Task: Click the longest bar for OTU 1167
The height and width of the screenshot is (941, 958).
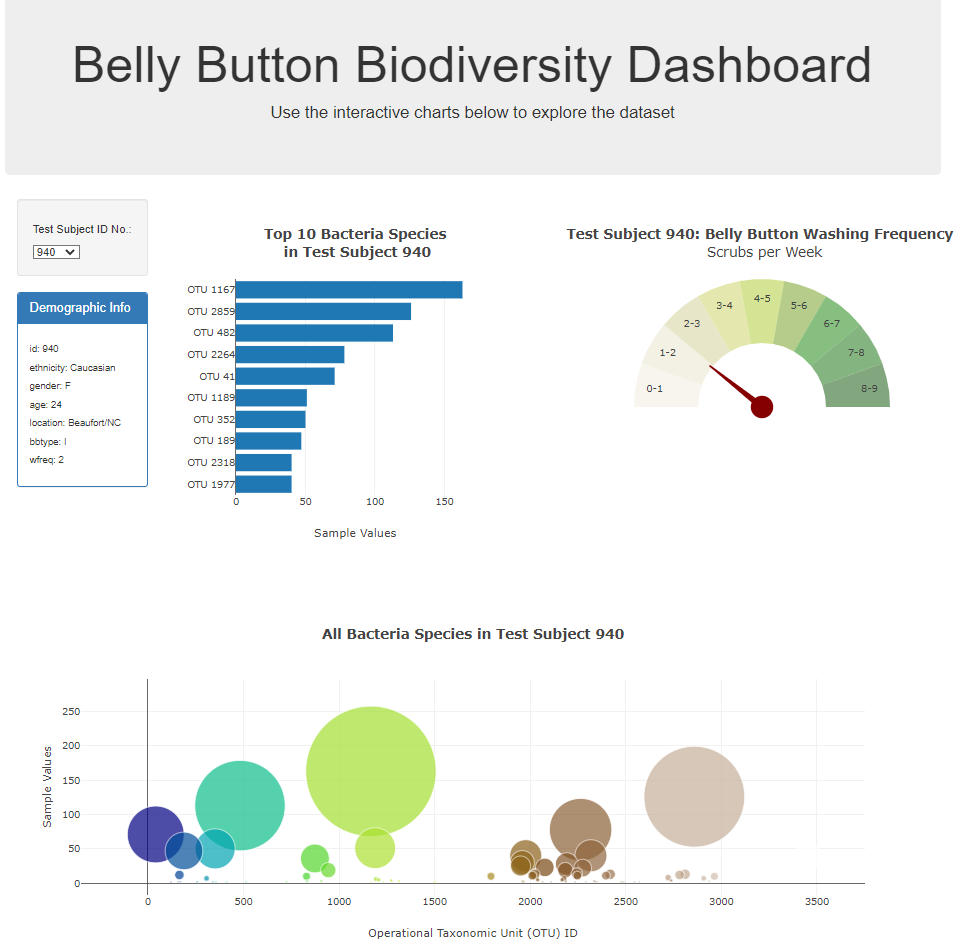Action: tap(350, 288)
